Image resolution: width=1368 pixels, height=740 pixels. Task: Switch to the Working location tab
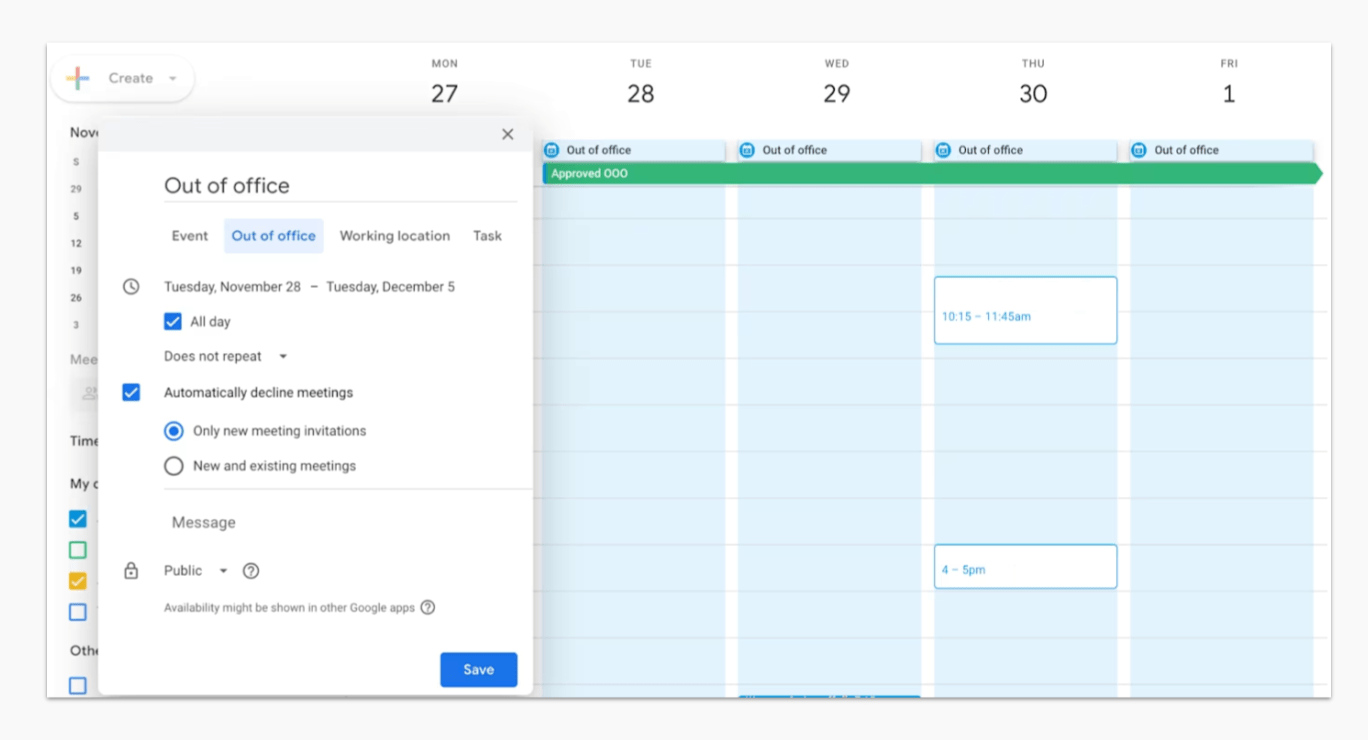[394, 236]
